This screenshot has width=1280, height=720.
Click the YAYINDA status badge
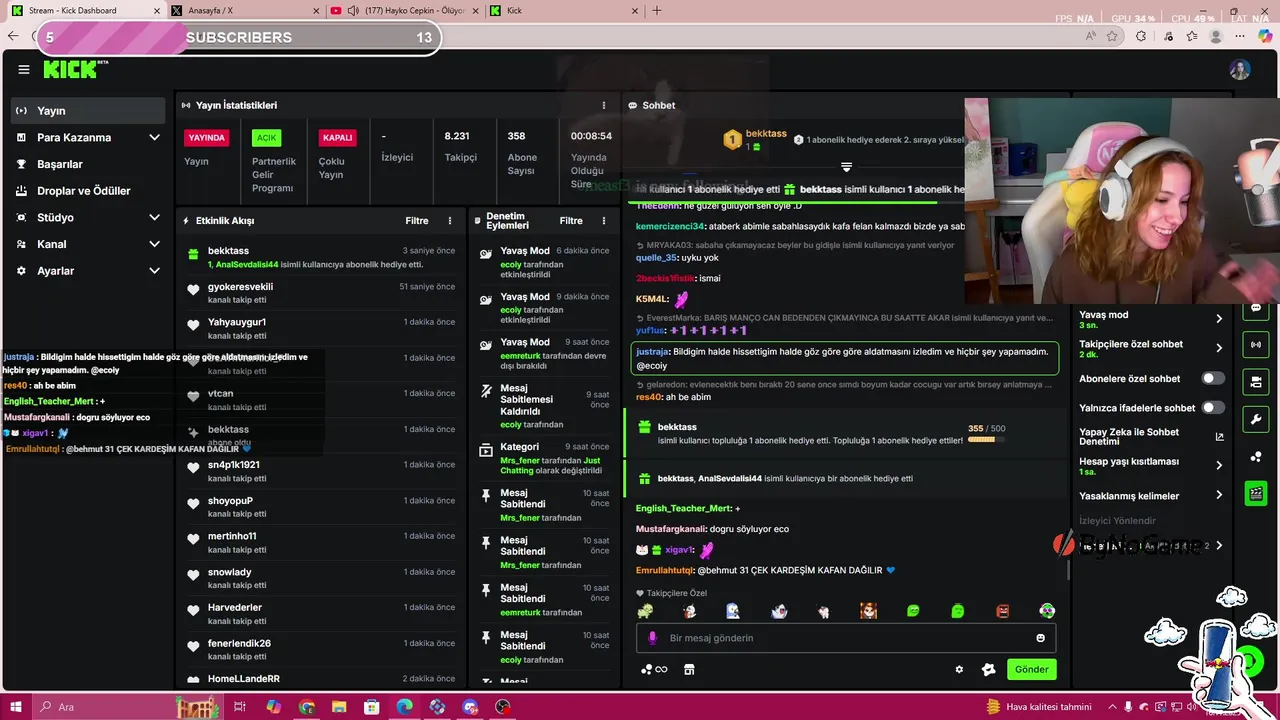[x=207, y=138]
